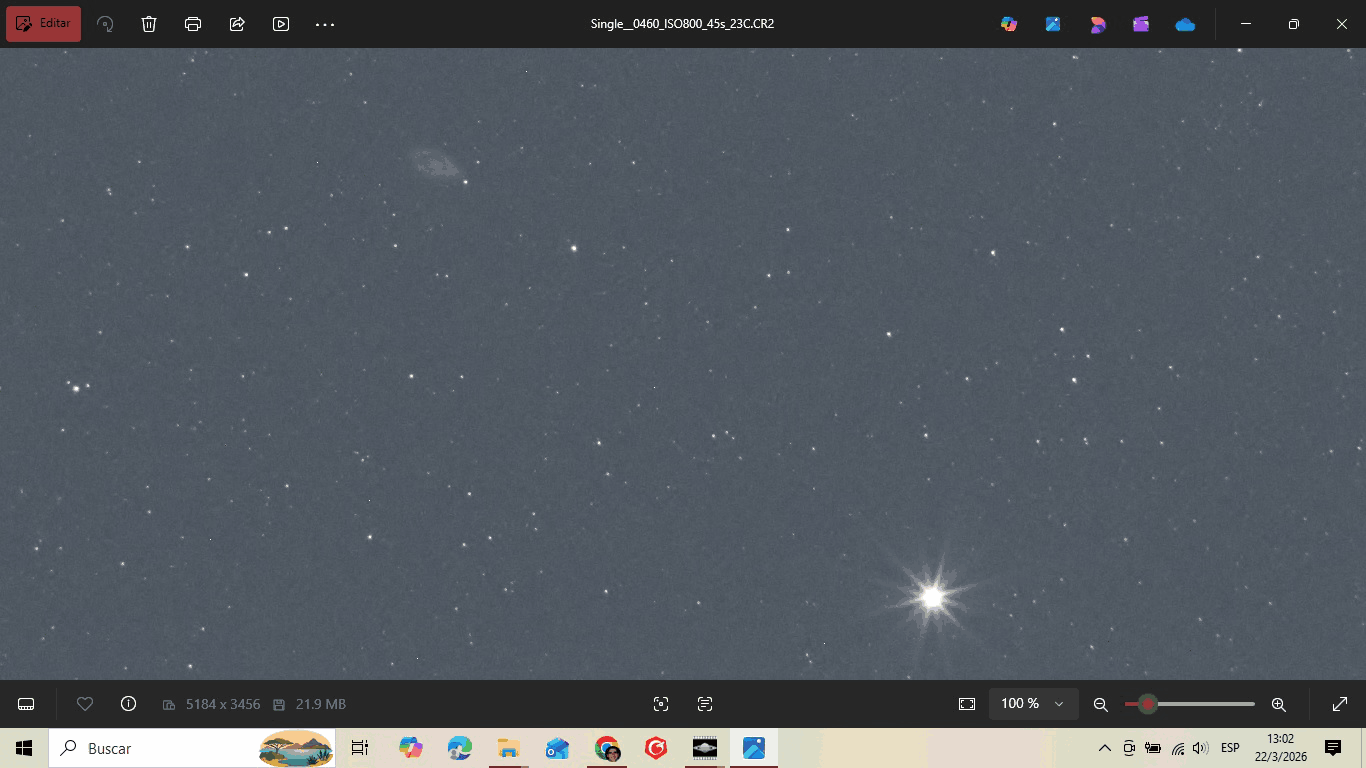Zoom in with the plus magnifier
1366x768 pixels.
[x=1278, y=704]
